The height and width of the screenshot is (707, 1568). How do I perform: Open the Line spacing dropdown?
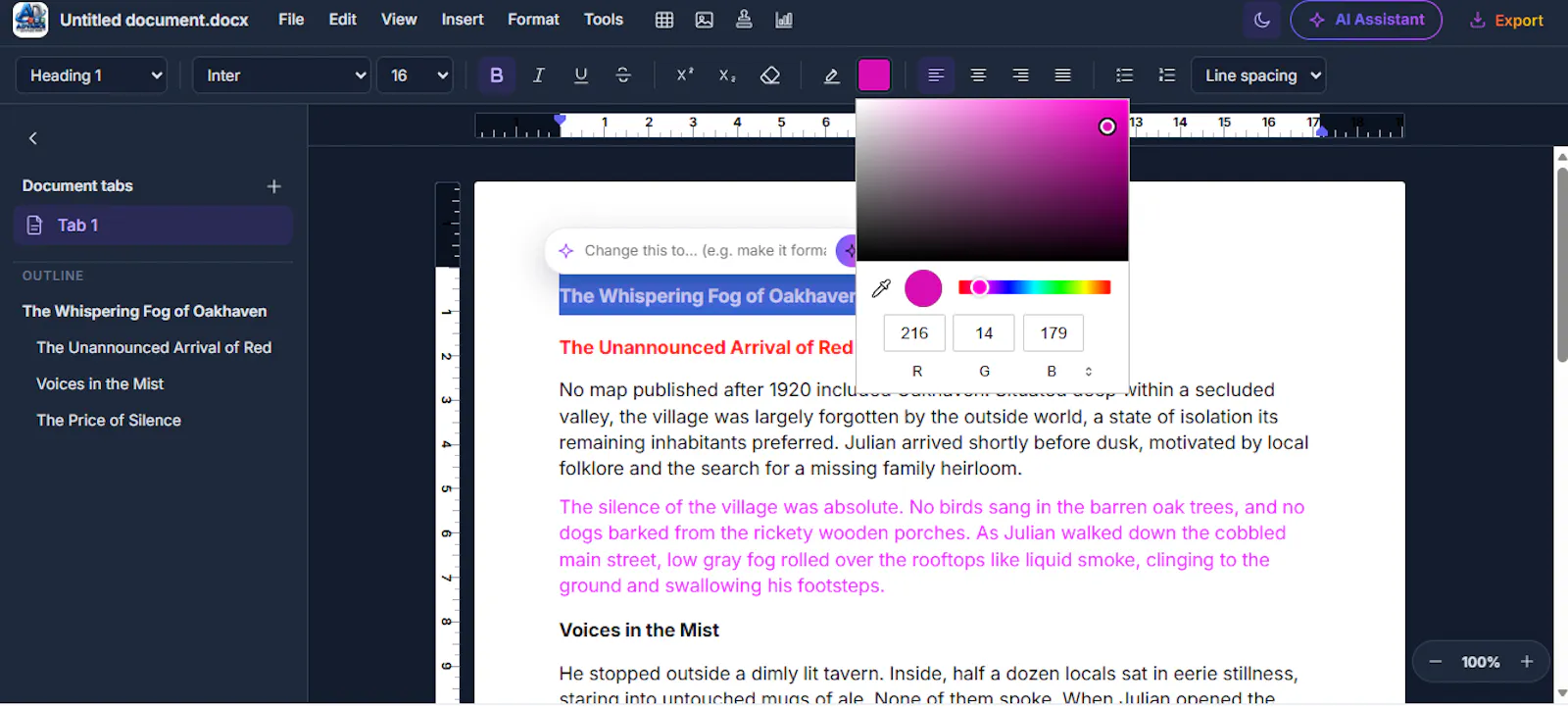[1258, 76]
